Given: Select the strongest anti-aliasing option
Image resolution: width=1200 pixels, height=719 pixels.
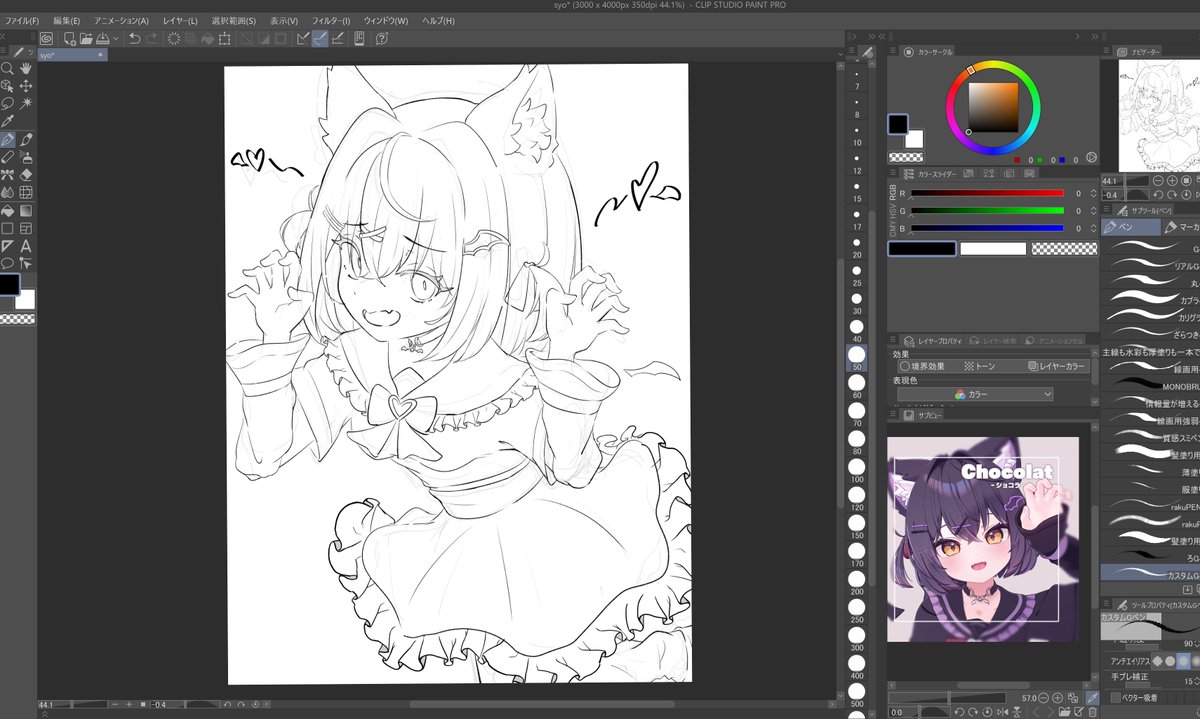Looking at the screenshot, I should (1196, 661).
